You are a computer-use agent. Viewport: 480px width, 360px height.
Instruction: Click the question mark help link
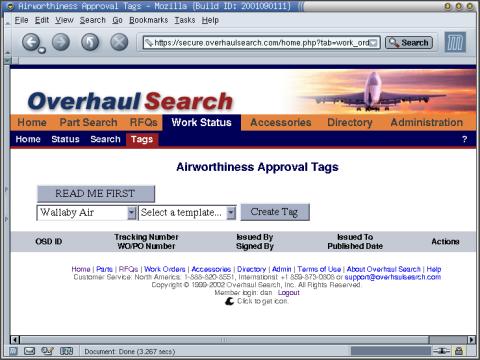point(465,139)
